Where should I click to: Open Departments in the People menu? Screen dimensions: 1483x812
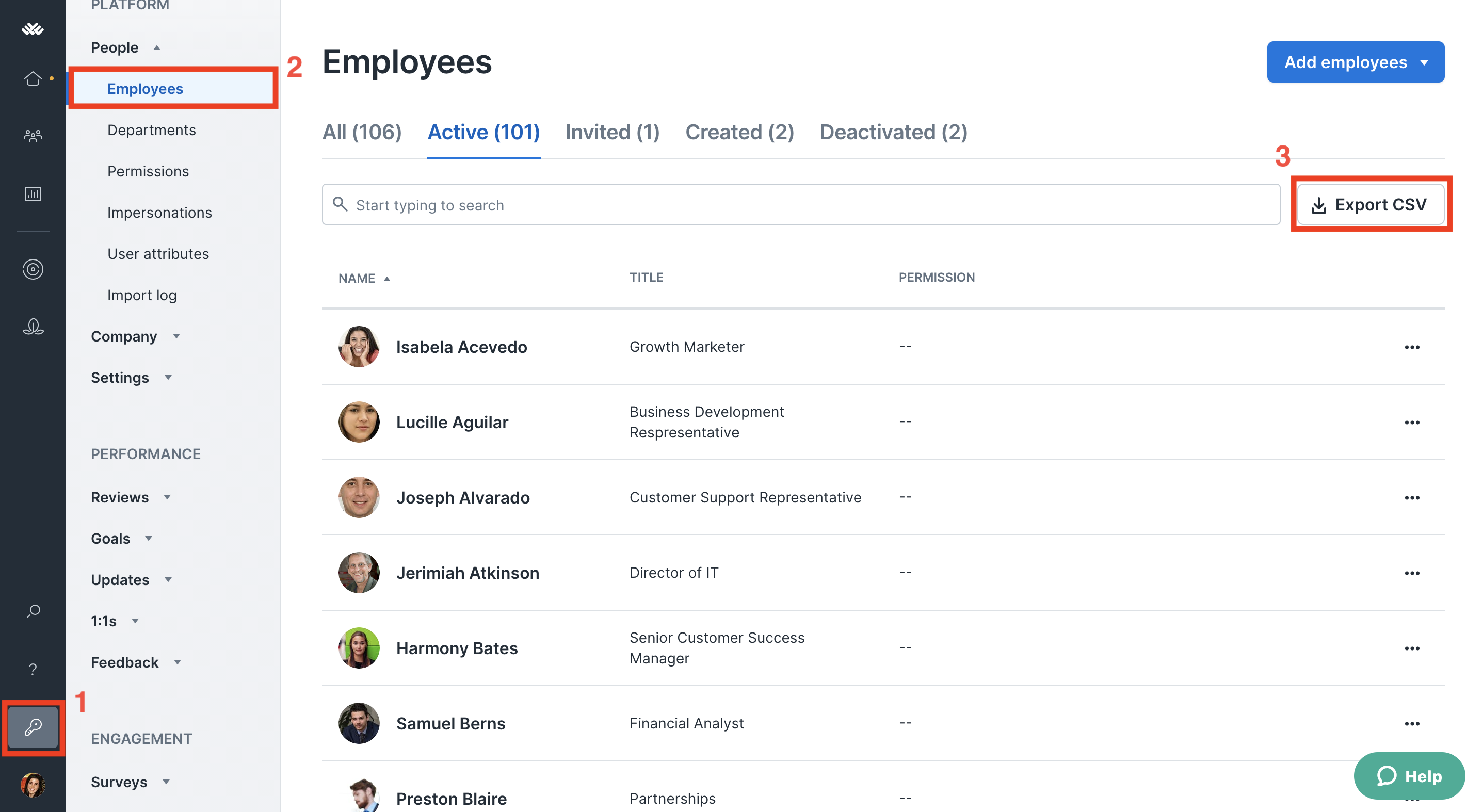pos(151,130)
